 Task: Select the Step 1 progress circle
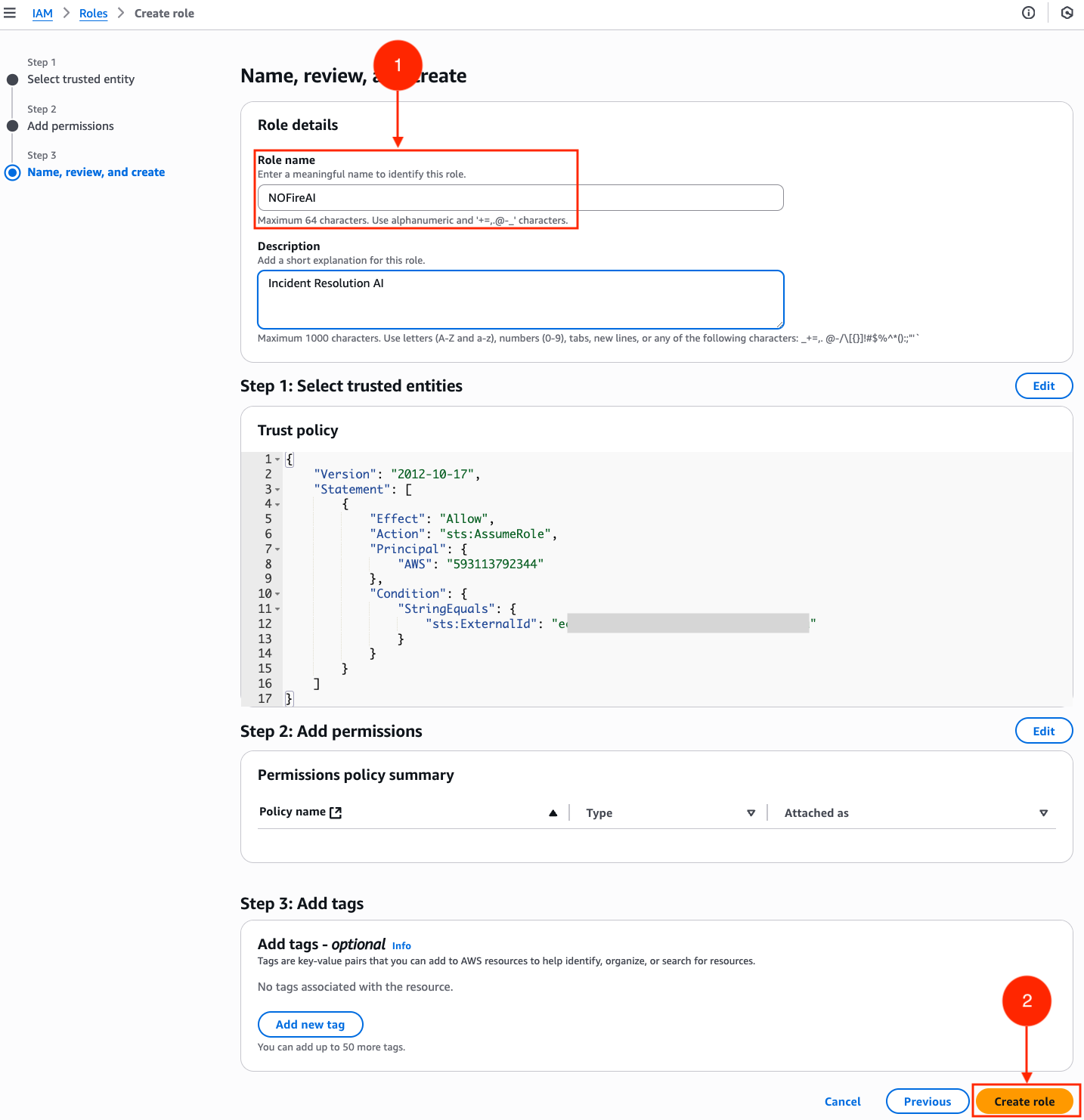[x=12, y=79]
